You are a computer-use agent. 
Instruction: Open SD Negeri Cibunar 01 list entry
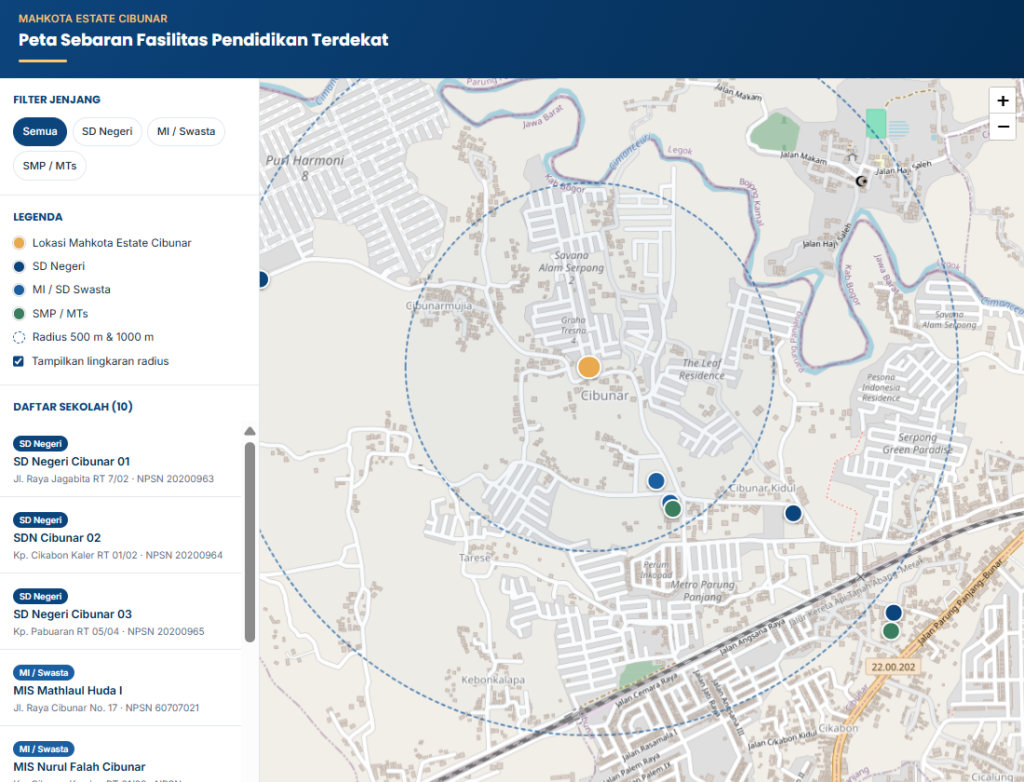tap(121, 459)
